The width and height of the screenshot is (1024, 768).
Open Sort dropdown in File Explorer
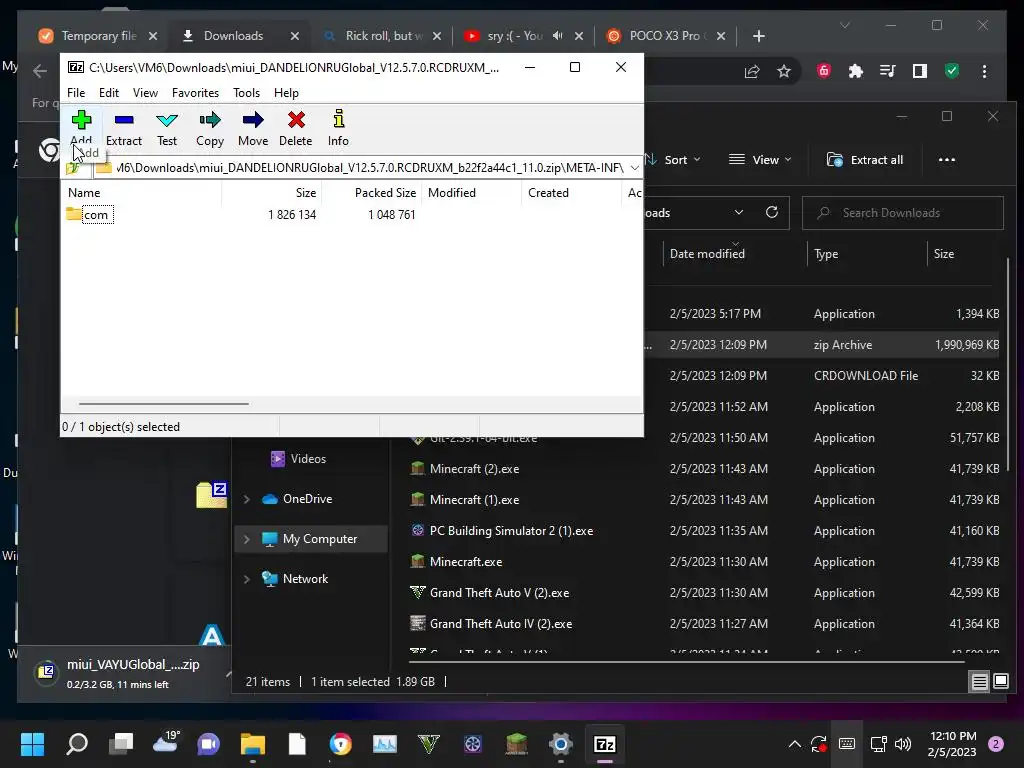(x=674, y=160)
